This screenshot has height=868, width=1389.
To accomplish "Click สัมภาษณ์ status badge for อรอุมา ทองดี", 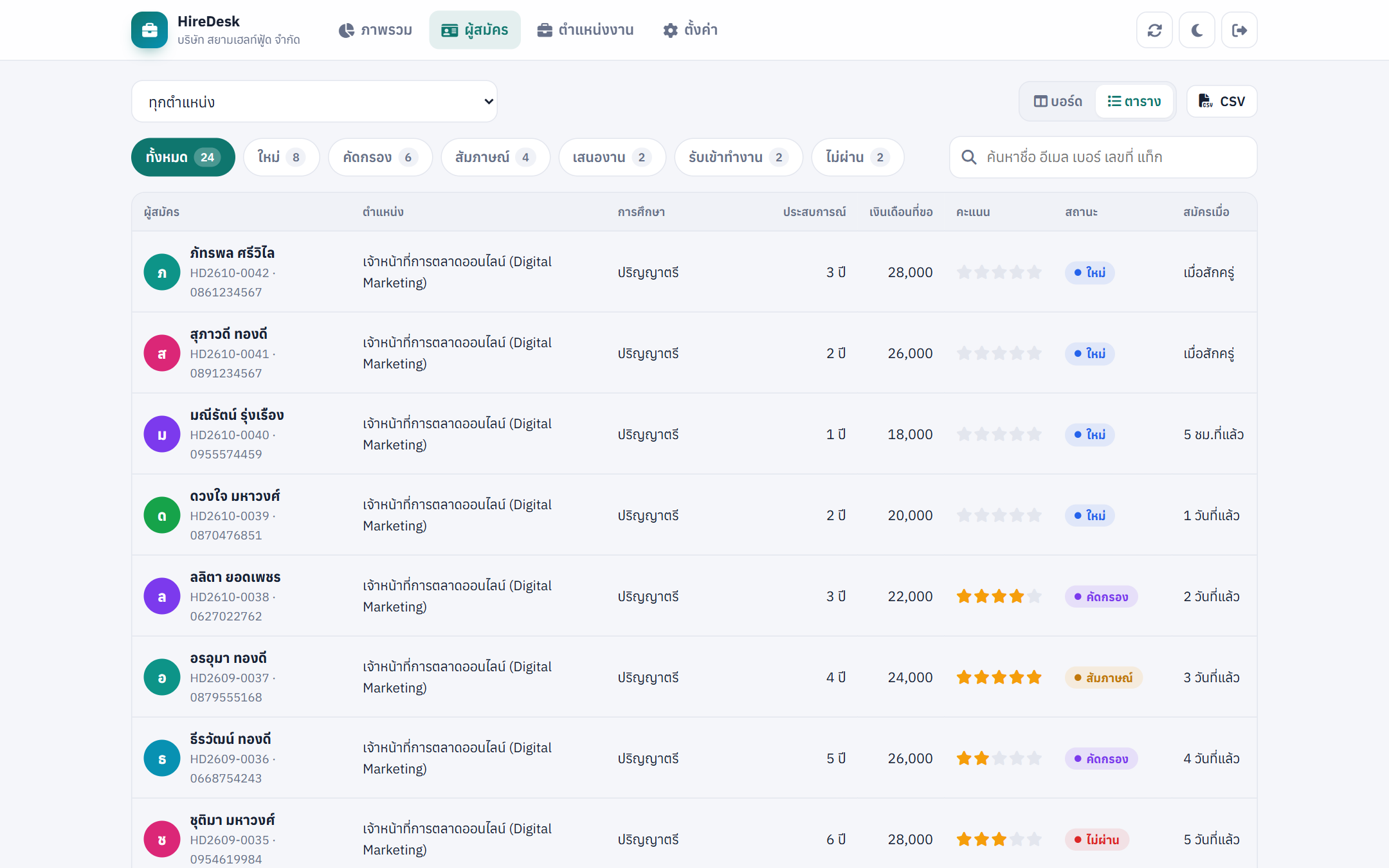I will point(1103,678).
